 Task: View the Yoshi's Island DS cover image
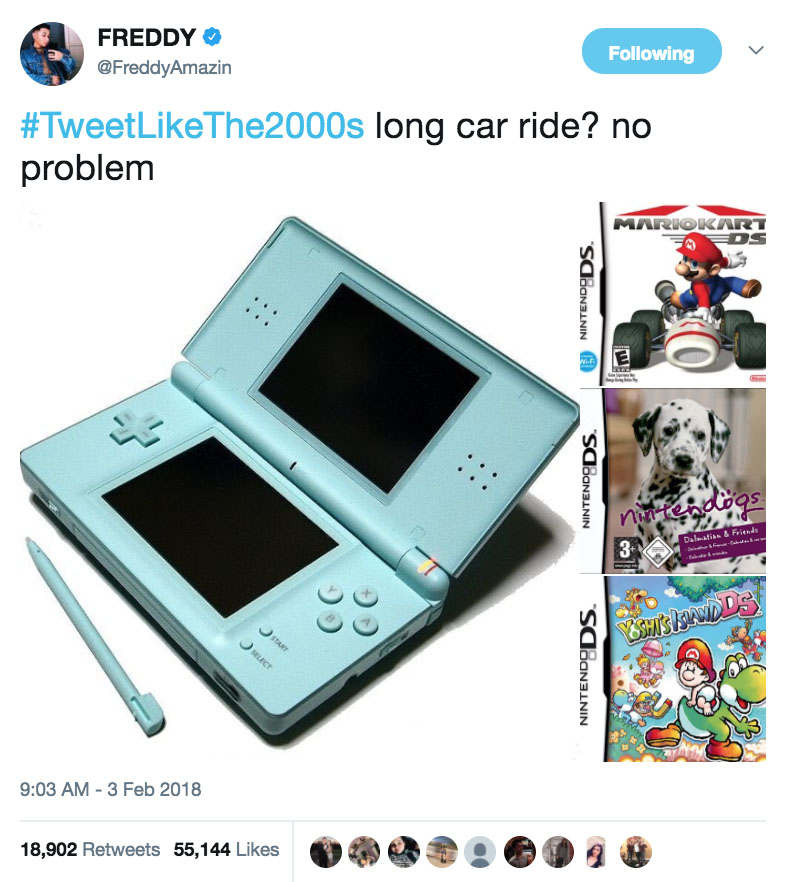click(x=673, y=669)
